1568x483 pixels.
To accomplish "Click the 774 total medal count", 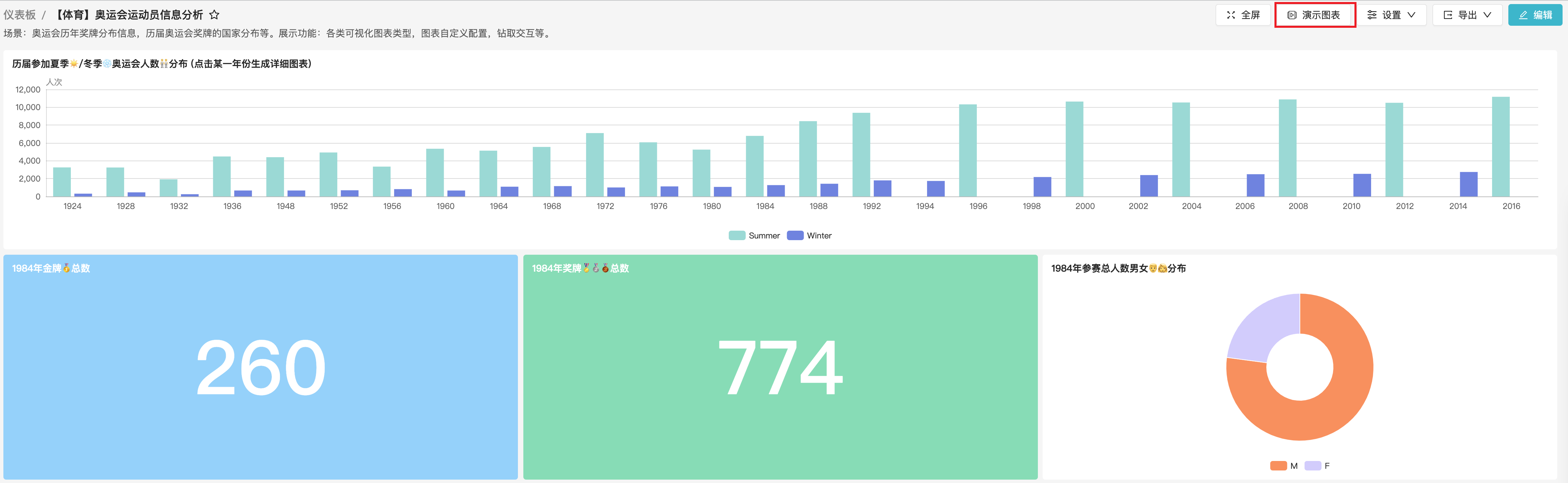I will tap(780, 367).
